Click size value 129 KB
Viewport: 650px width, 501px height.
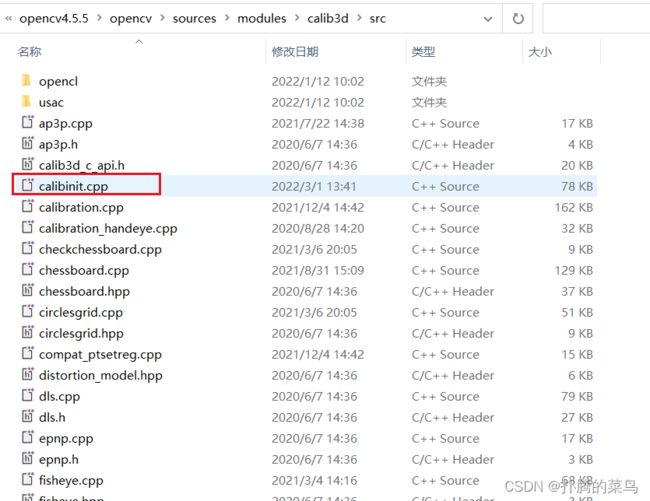point(574,270)
